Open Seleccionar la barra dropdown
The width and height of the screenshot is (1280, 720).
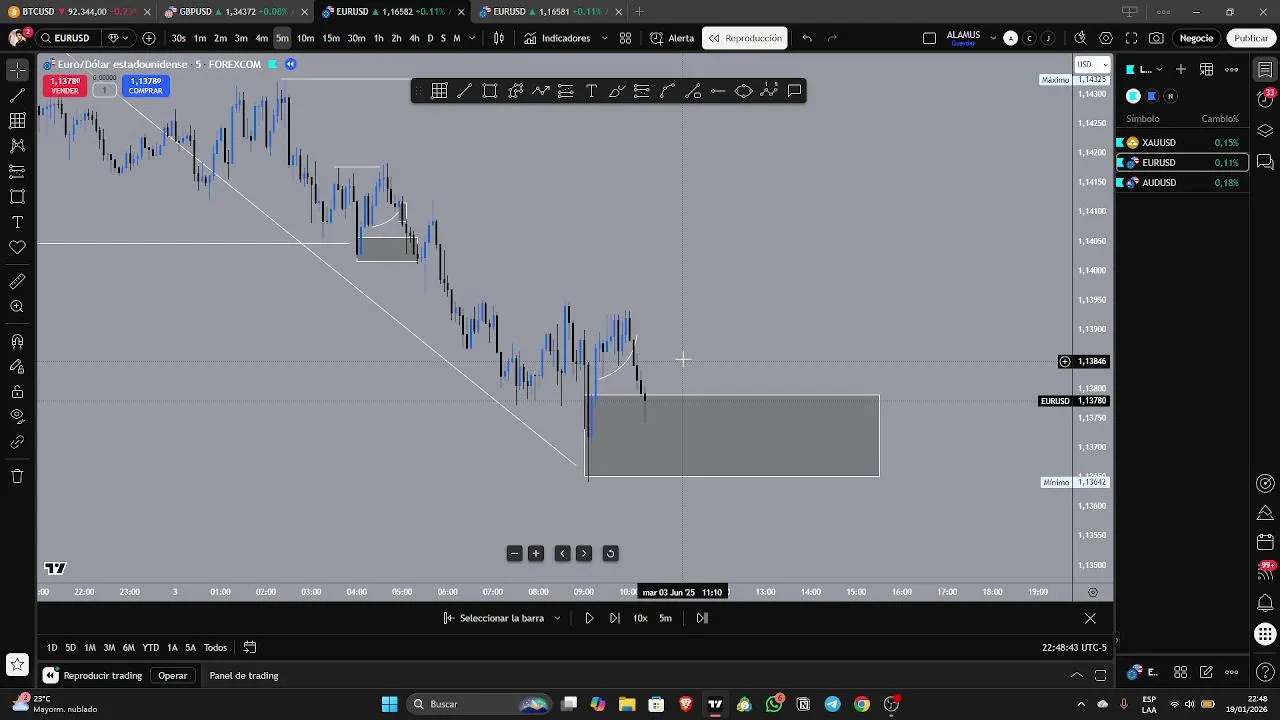[x=502, y=618]
